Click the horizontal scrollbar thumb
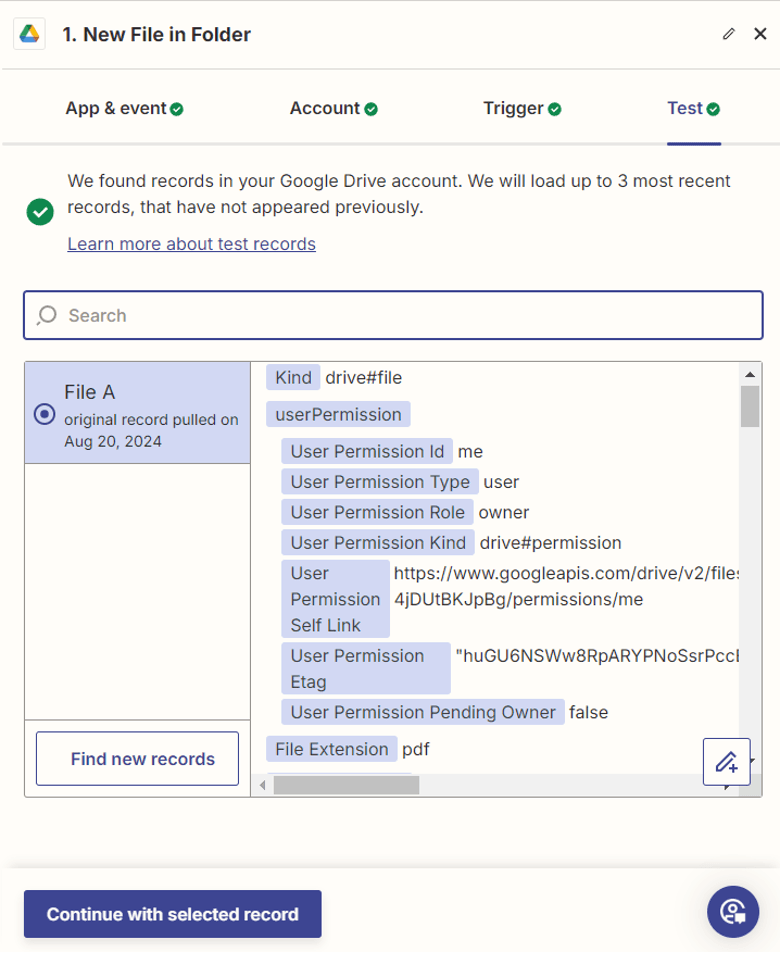 pyautogui.click(x=346, y=785)
